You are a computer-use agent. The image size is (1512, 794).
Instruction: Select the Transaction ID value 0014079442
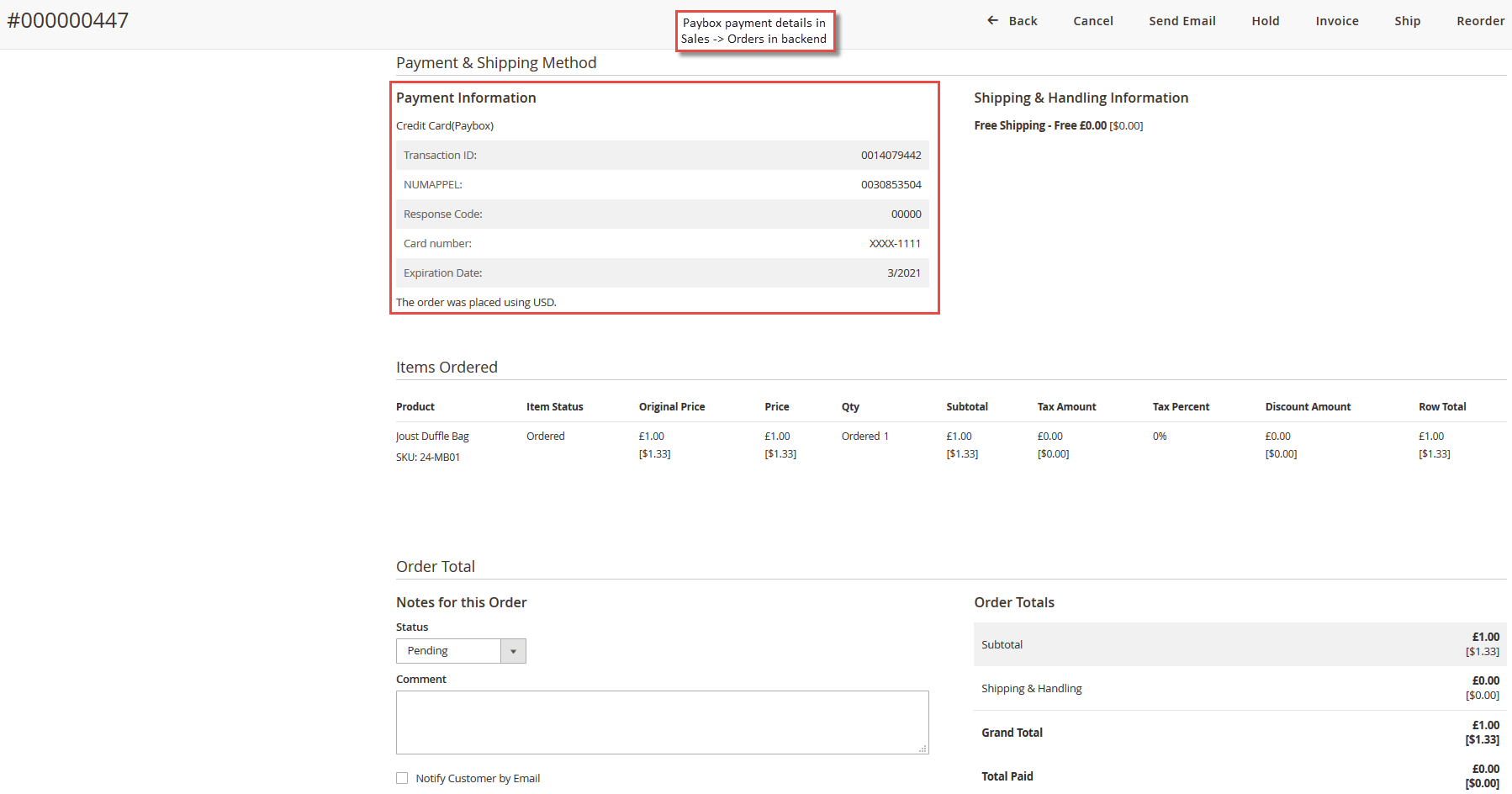[x=891, y=156]
